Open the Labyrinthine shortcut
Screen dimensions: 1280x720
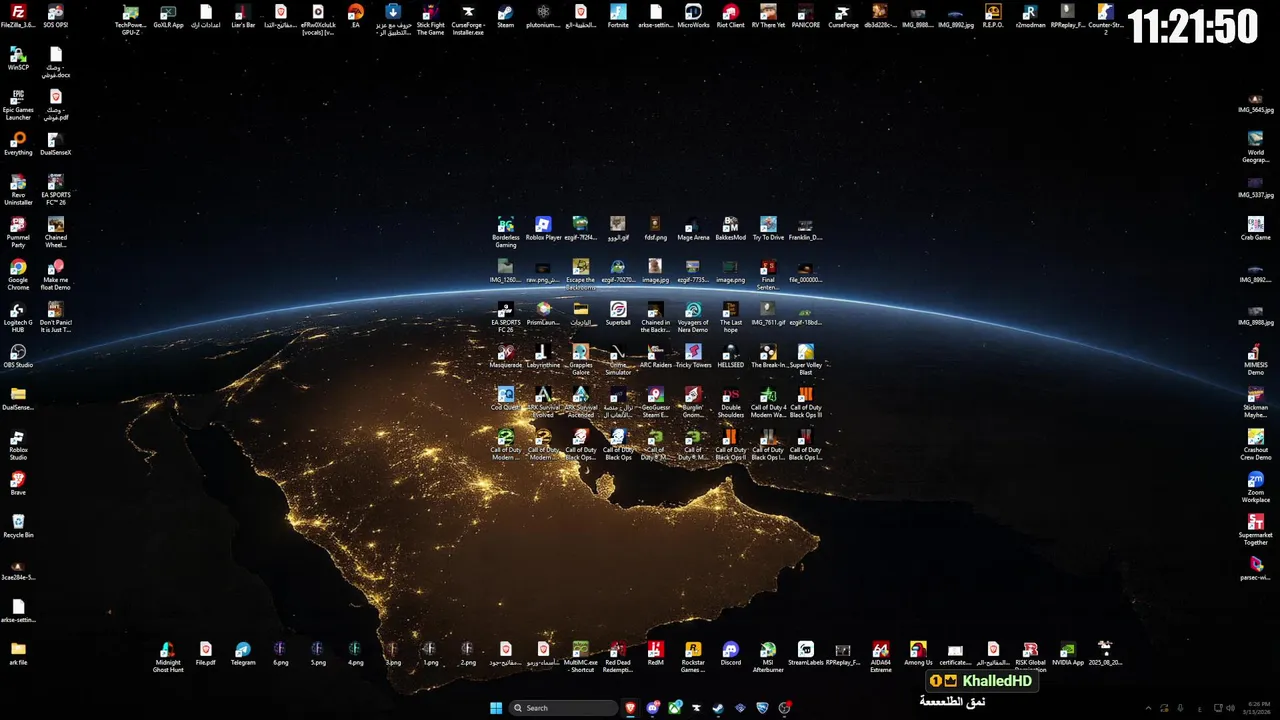tap(543, 357)
